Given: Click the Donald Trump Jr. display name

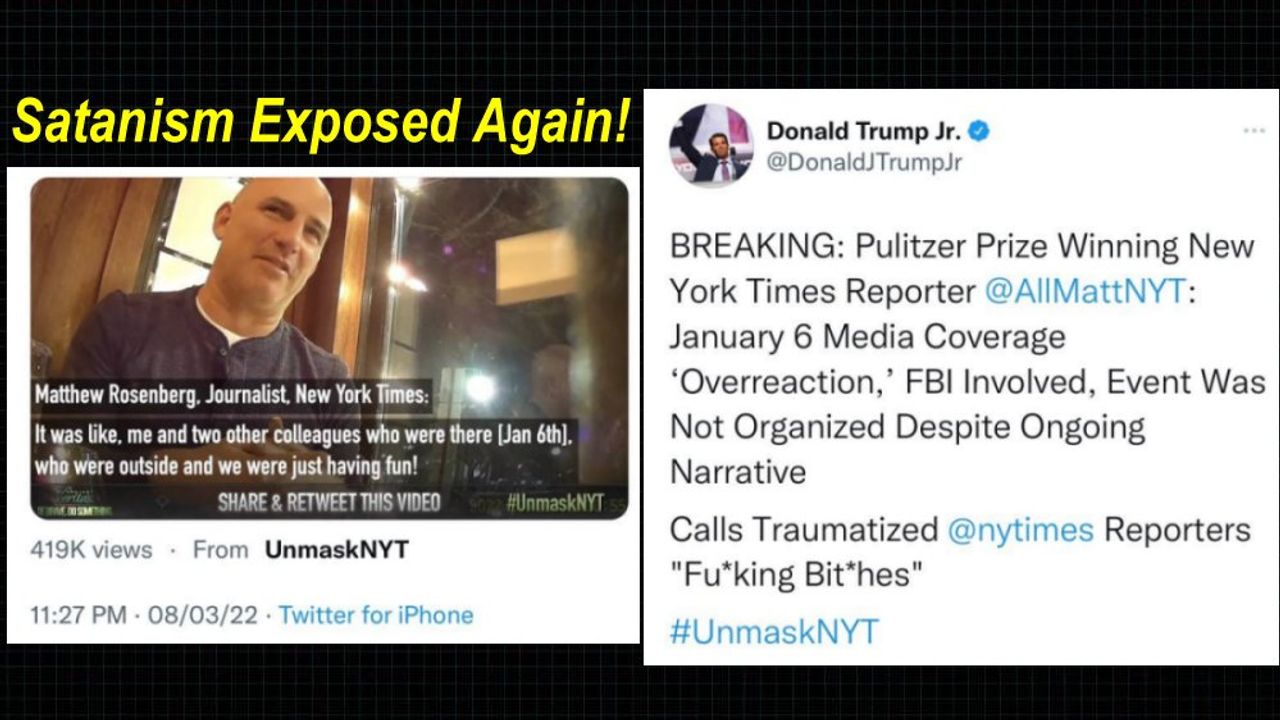Looking at the screenshot, I should pos(863,131).
